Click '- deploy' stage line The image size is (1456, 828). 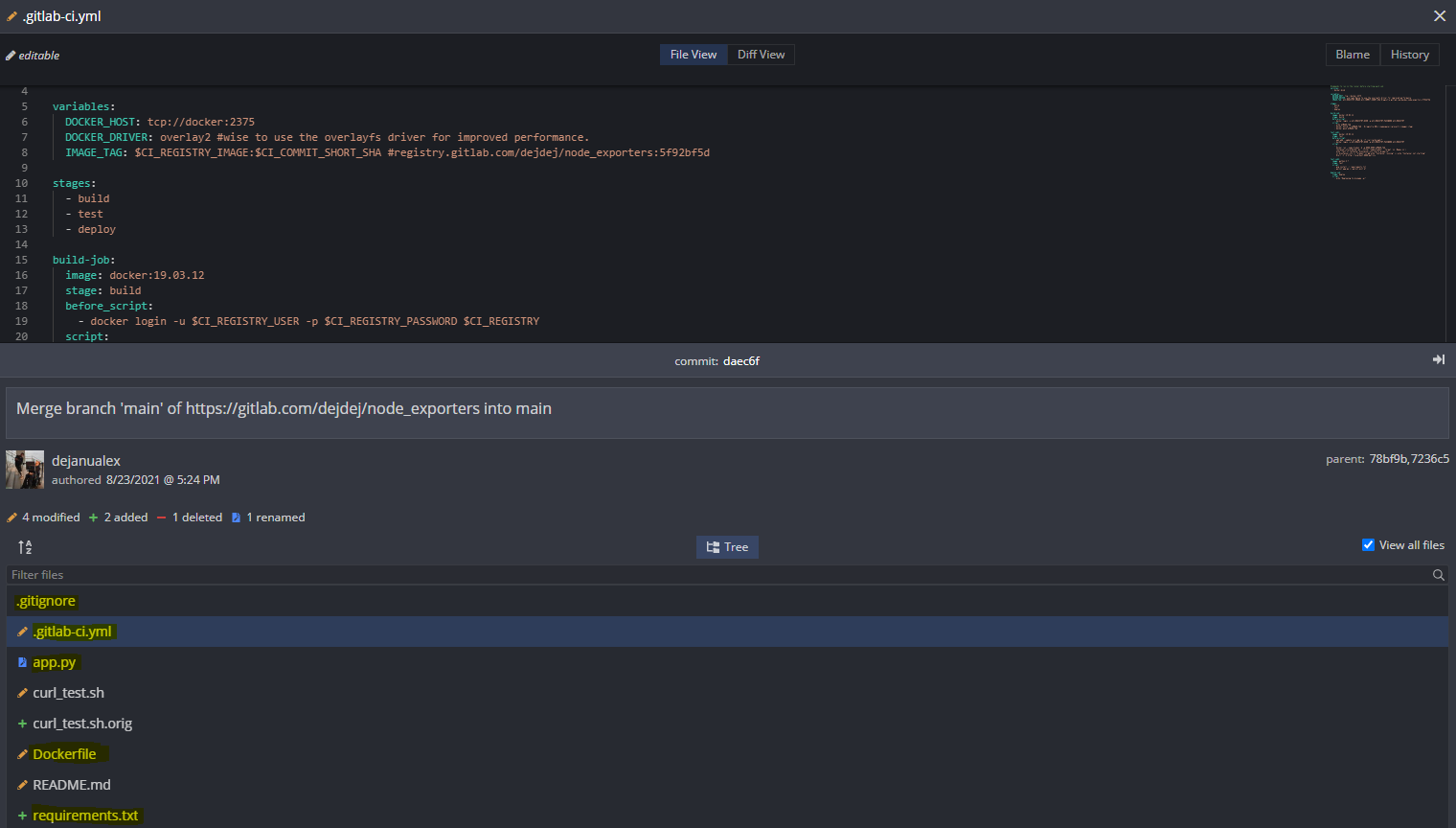click(x=91, y=229)
